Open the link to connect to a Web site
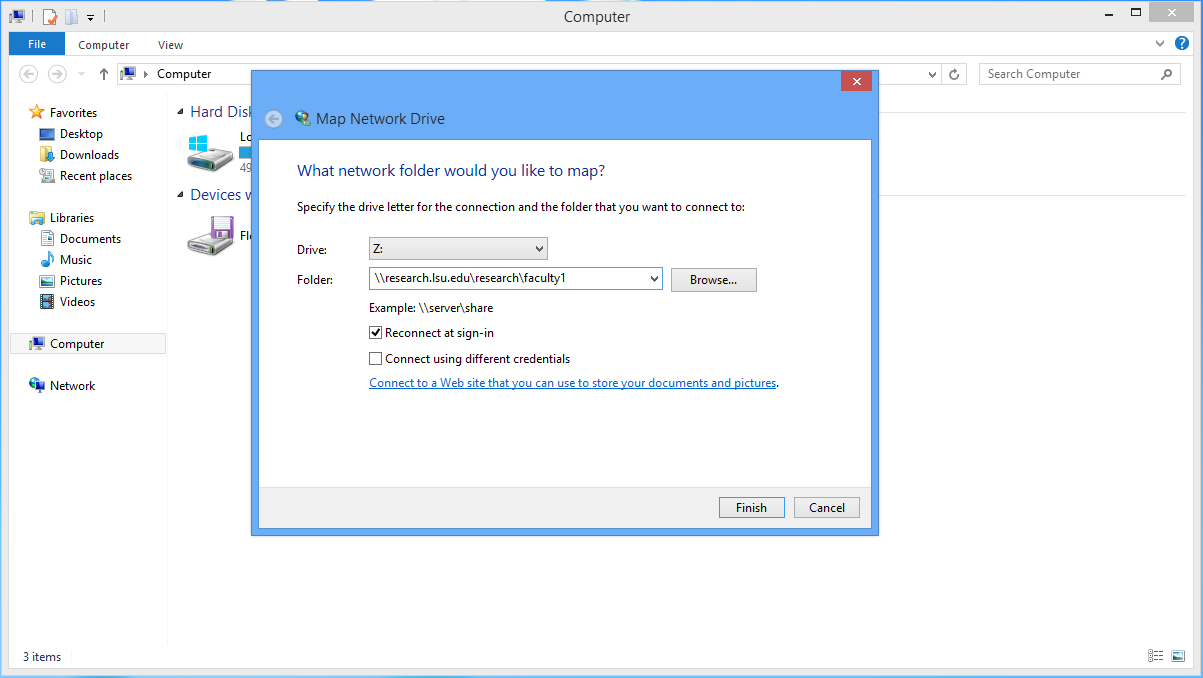1203x678 pixels. [x=572, y=382]
